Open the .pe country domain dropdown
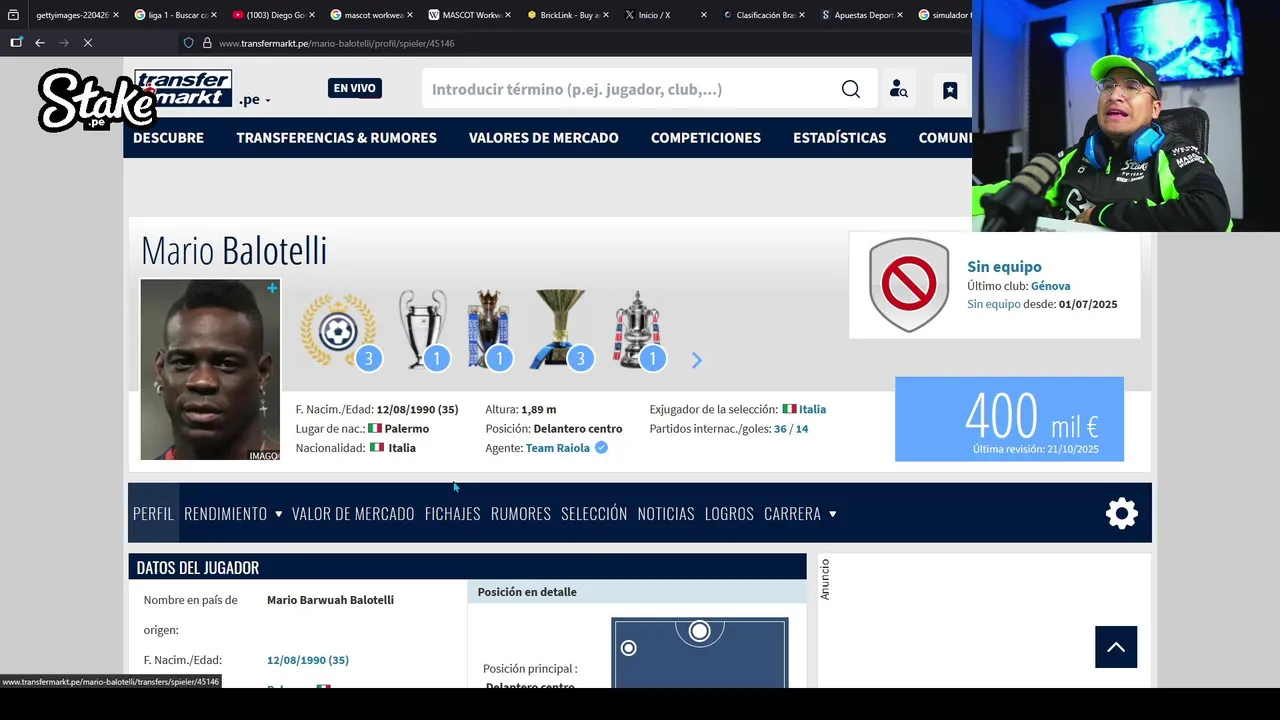 255,99
